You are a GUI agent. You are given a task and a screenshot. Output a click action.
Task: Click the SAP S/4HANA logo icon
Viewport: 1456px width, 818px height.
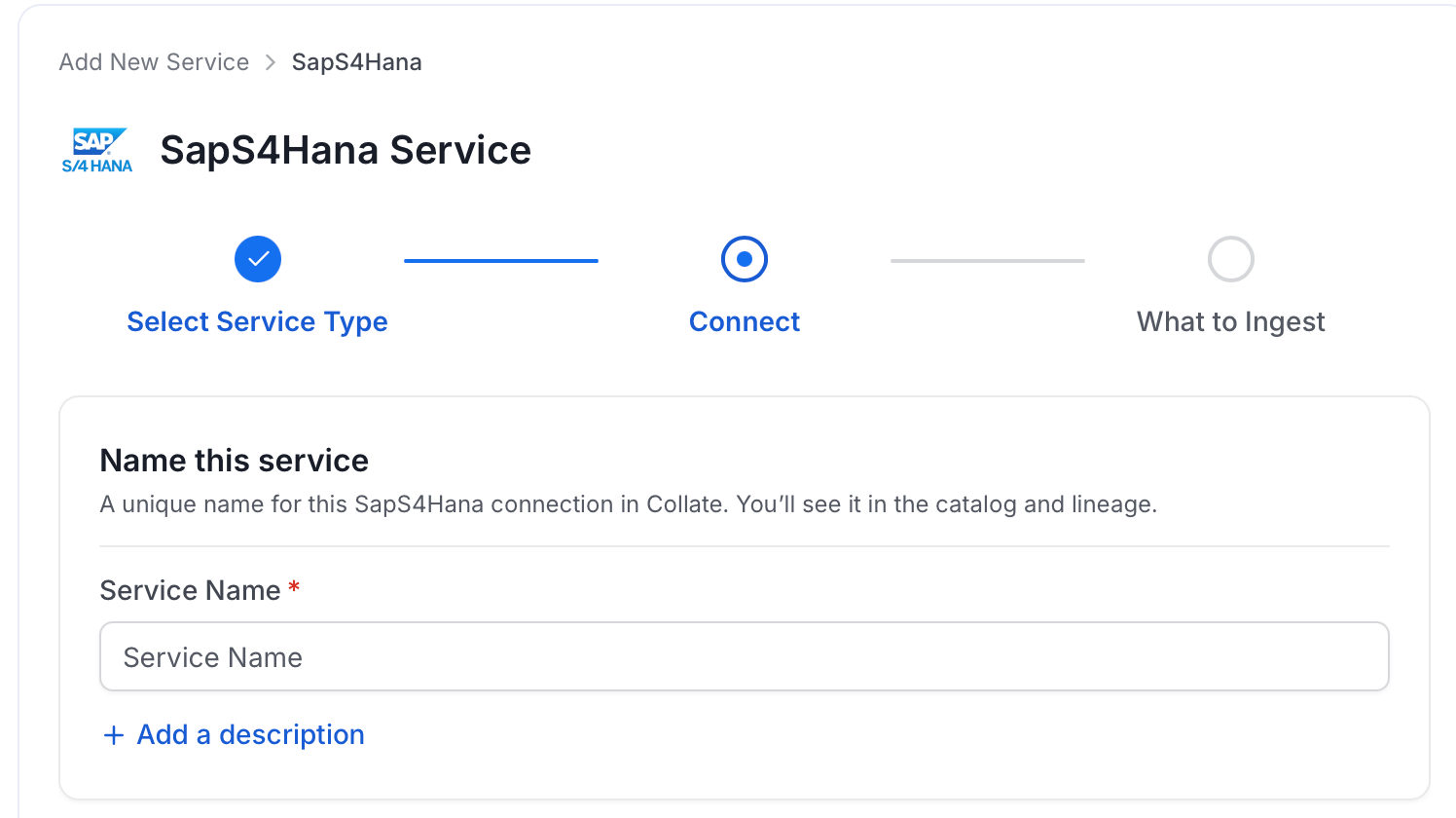pos(97,150)
